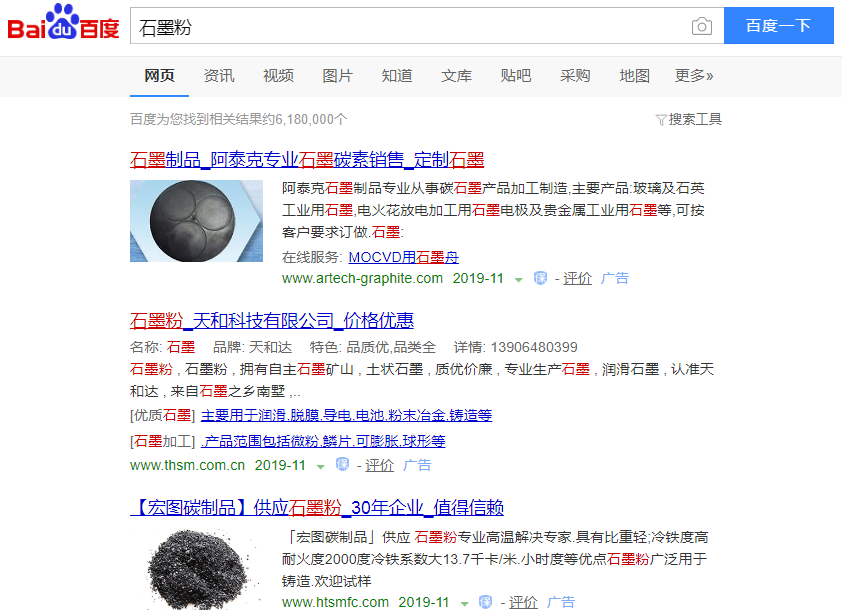Image resolution: width=842 pixels, height=614 pixels.
Task: Select the result count text 6,180,000个
Action: (x=311, y=119)
